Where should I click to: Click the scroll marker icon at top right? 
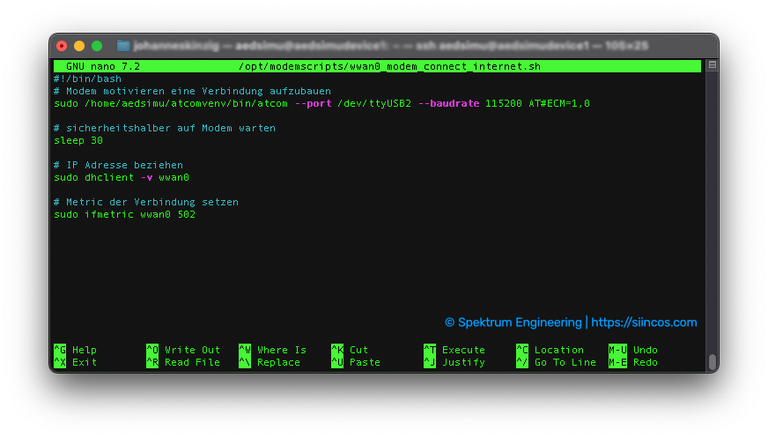pos(711,66)
